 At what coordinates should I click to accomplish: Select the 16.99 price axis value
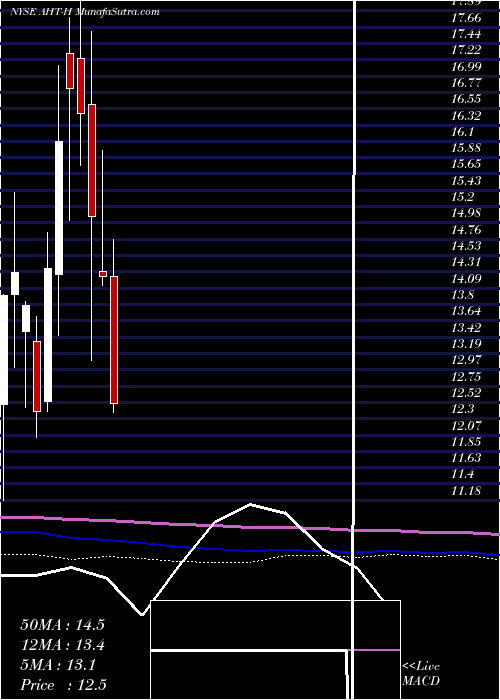[467, 67]
